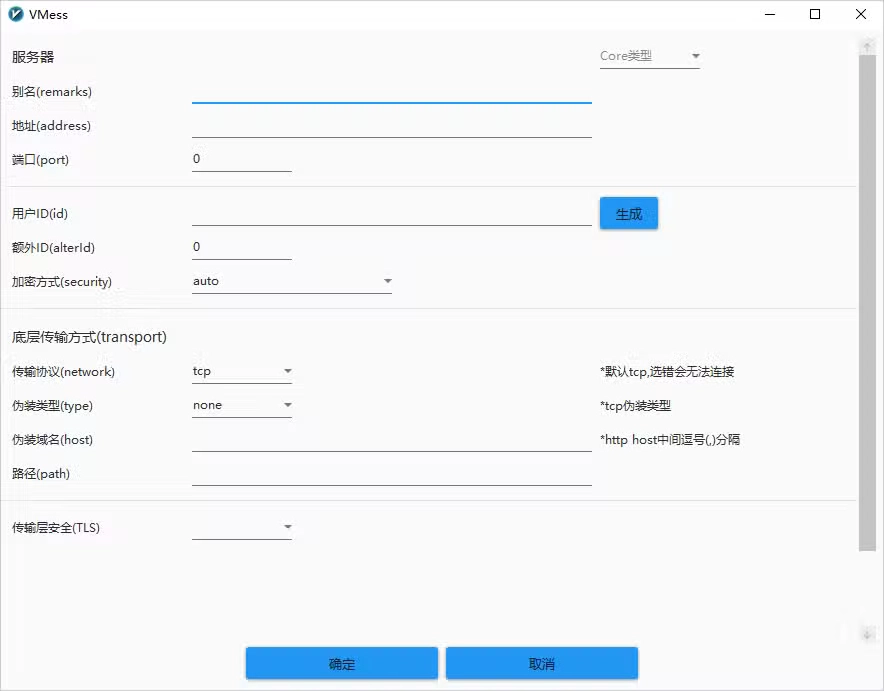Click the 生成 button to generate a user ID
The width and height of the screenshot is (884, 691).
pos(628,213)
